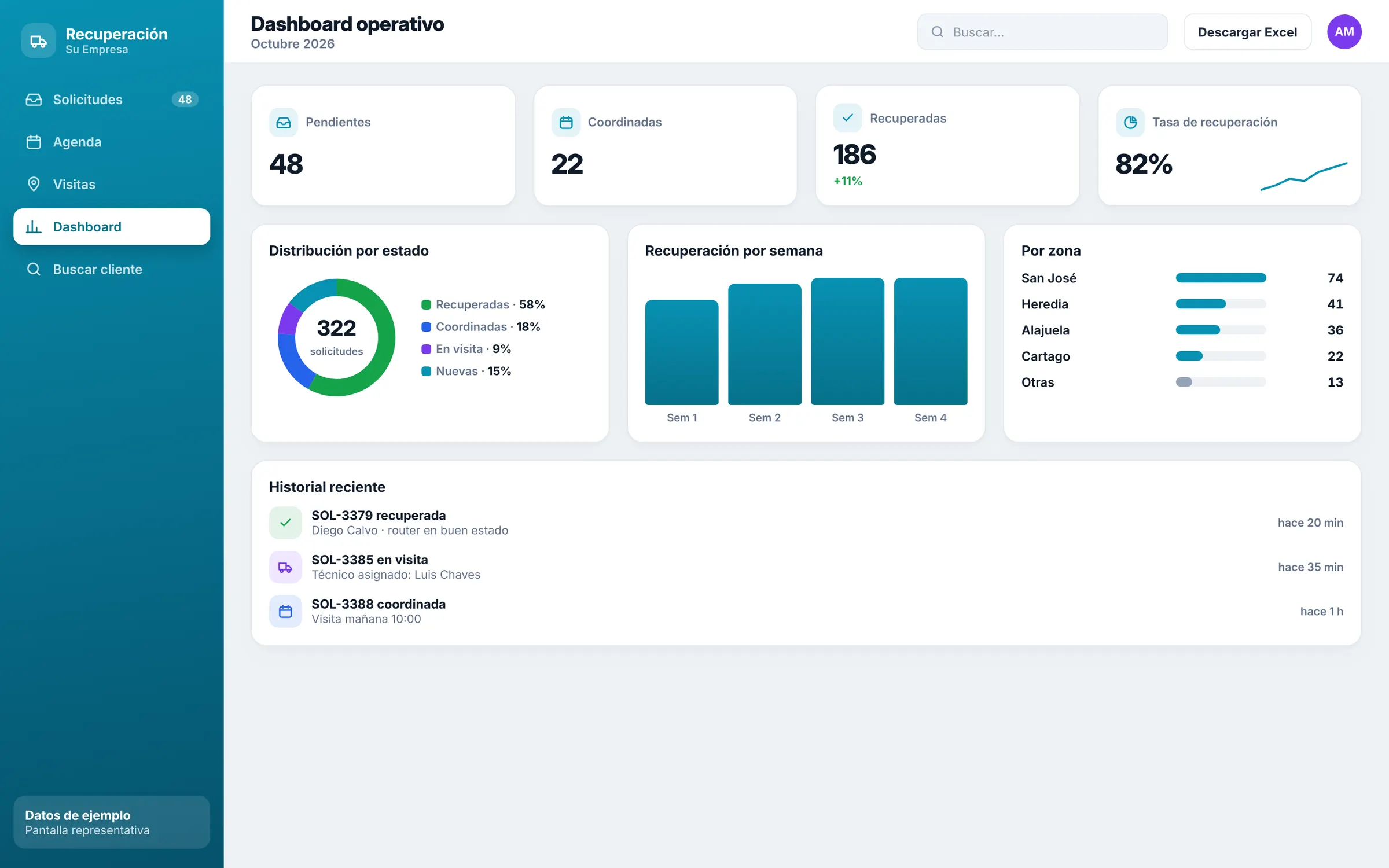The image size is (1389, 868).
Task: Open the AM user avatar
Action: click(1344, 32)
